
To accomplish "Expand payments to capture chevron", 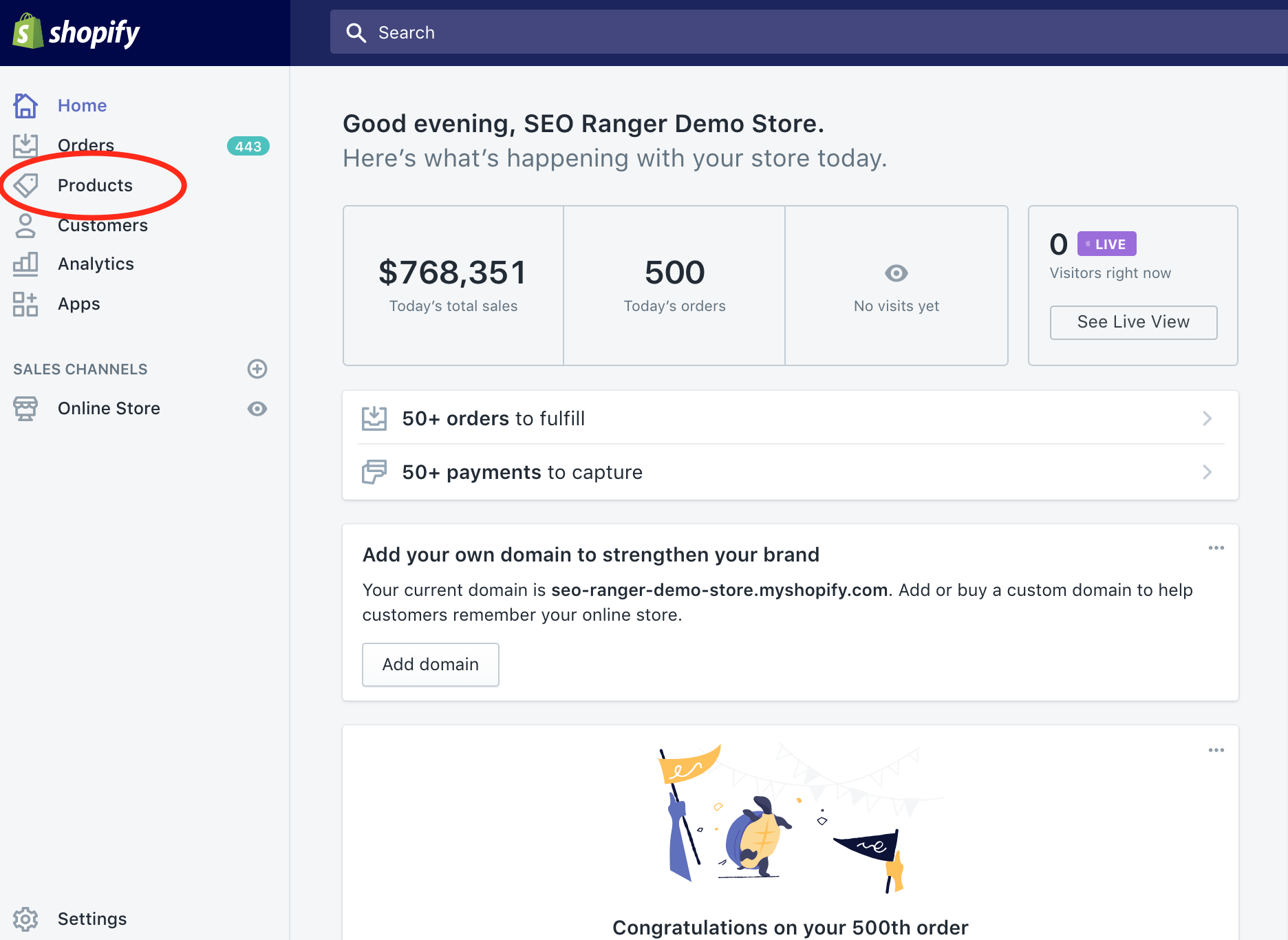I will [1207, 472].
